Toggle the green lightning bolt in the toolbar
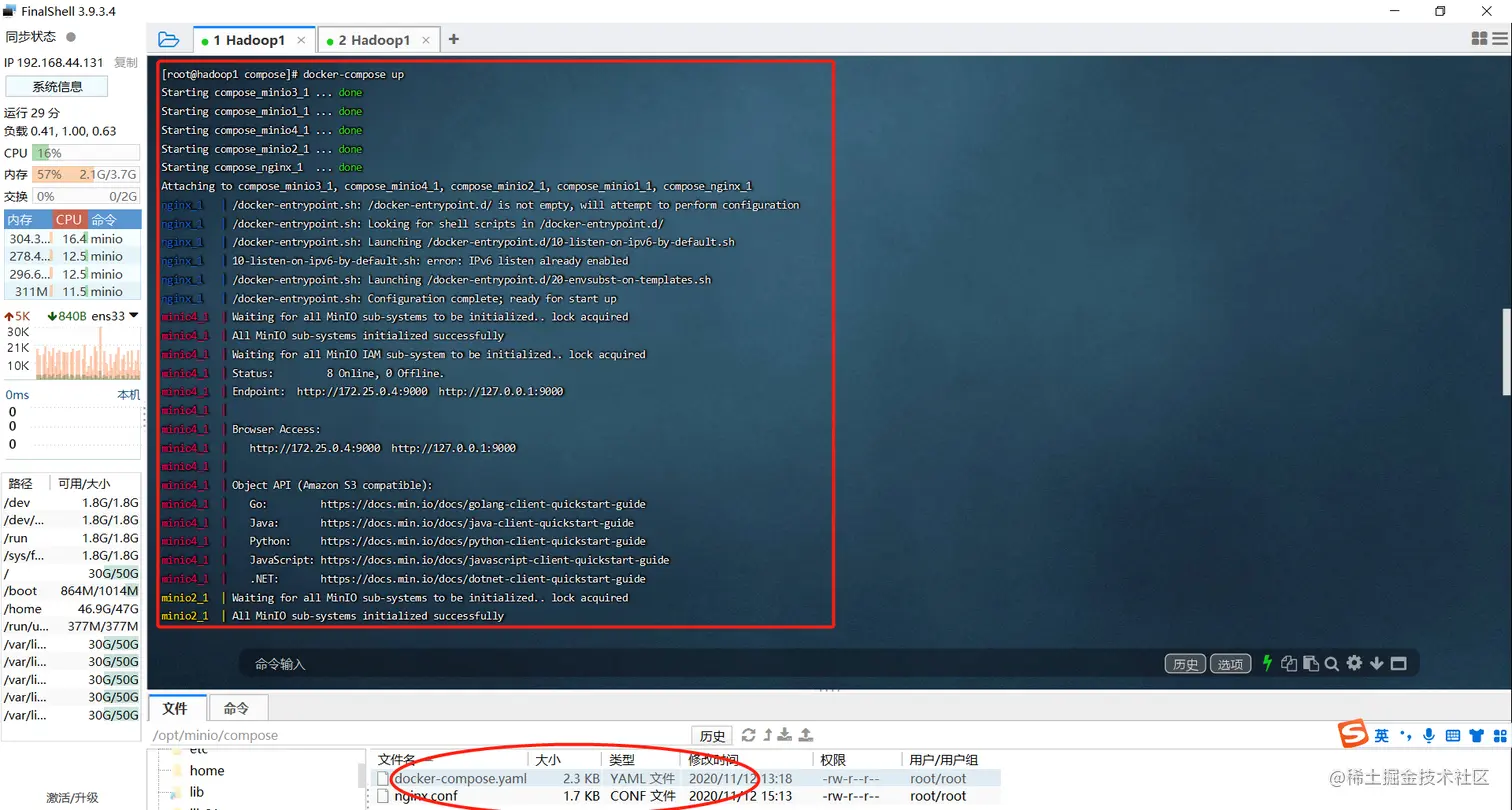 tap(1267, 662)
